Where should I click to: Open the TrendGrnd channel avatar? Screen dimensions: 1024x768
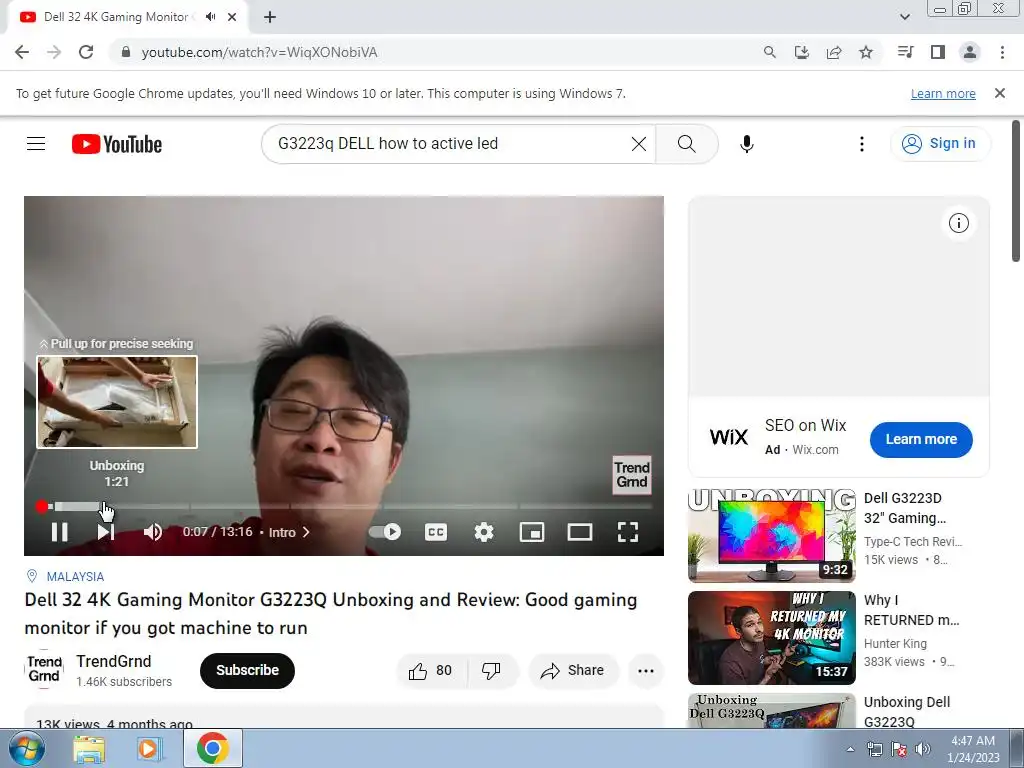pos(44,669)
